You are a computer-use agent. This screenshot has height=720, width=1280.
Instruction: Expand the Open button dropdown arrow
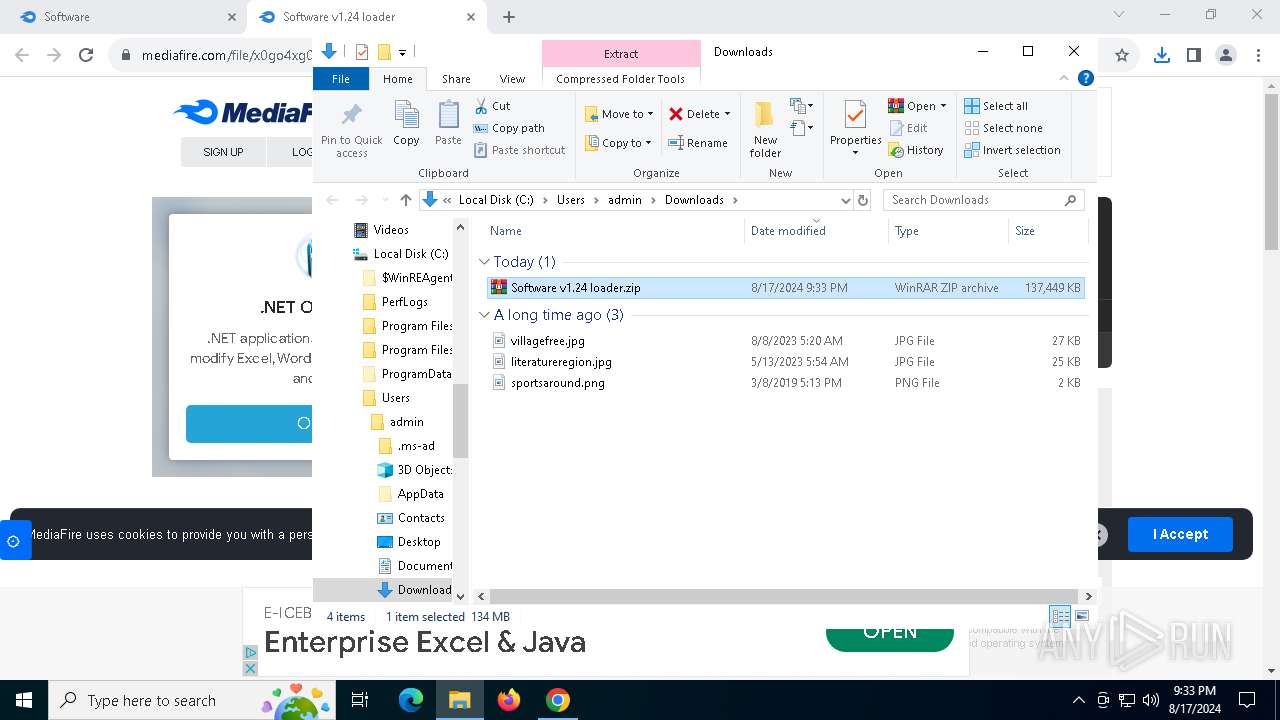click(x=943, y=106)
